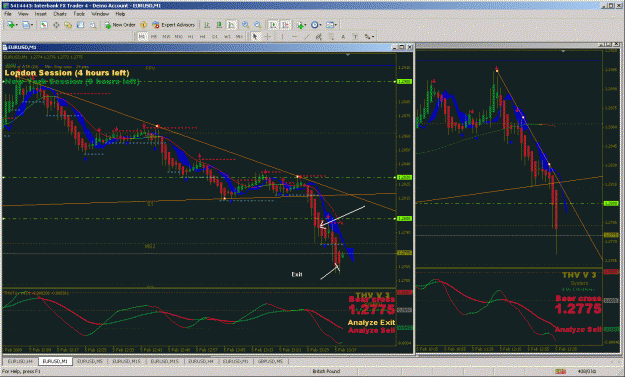This screenshot has height=377, width=625.
Task: Click the Arrows objects icon
Action: pyautogui.click(x=368, y=37)
